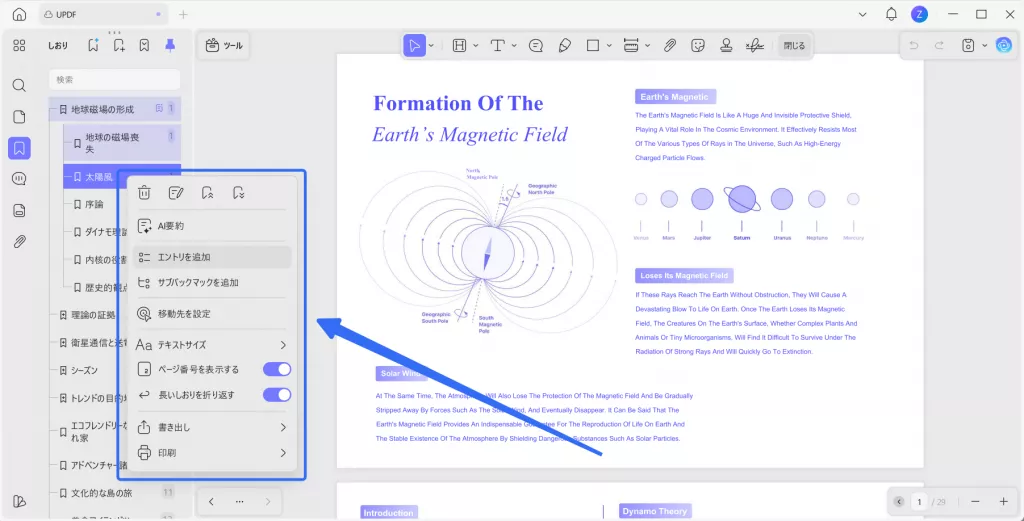Screen dimensions: 1024x521
Task: Open the sticker tool
Action: (x=698, y=46)
